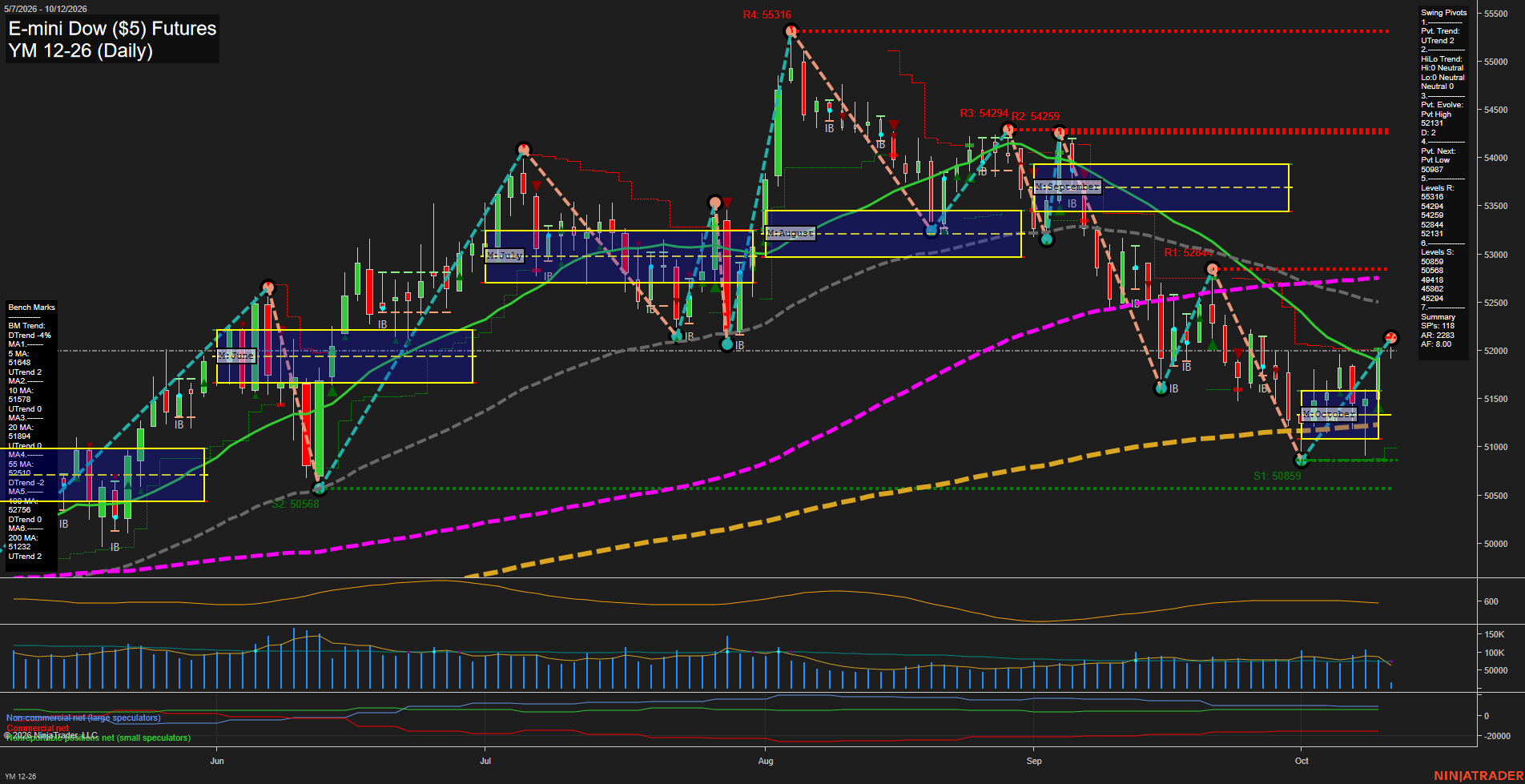Select the R3: 54294 resistance label
Image resolution: width=1525 pixels, height=784 pixels.
coord(984,114)
